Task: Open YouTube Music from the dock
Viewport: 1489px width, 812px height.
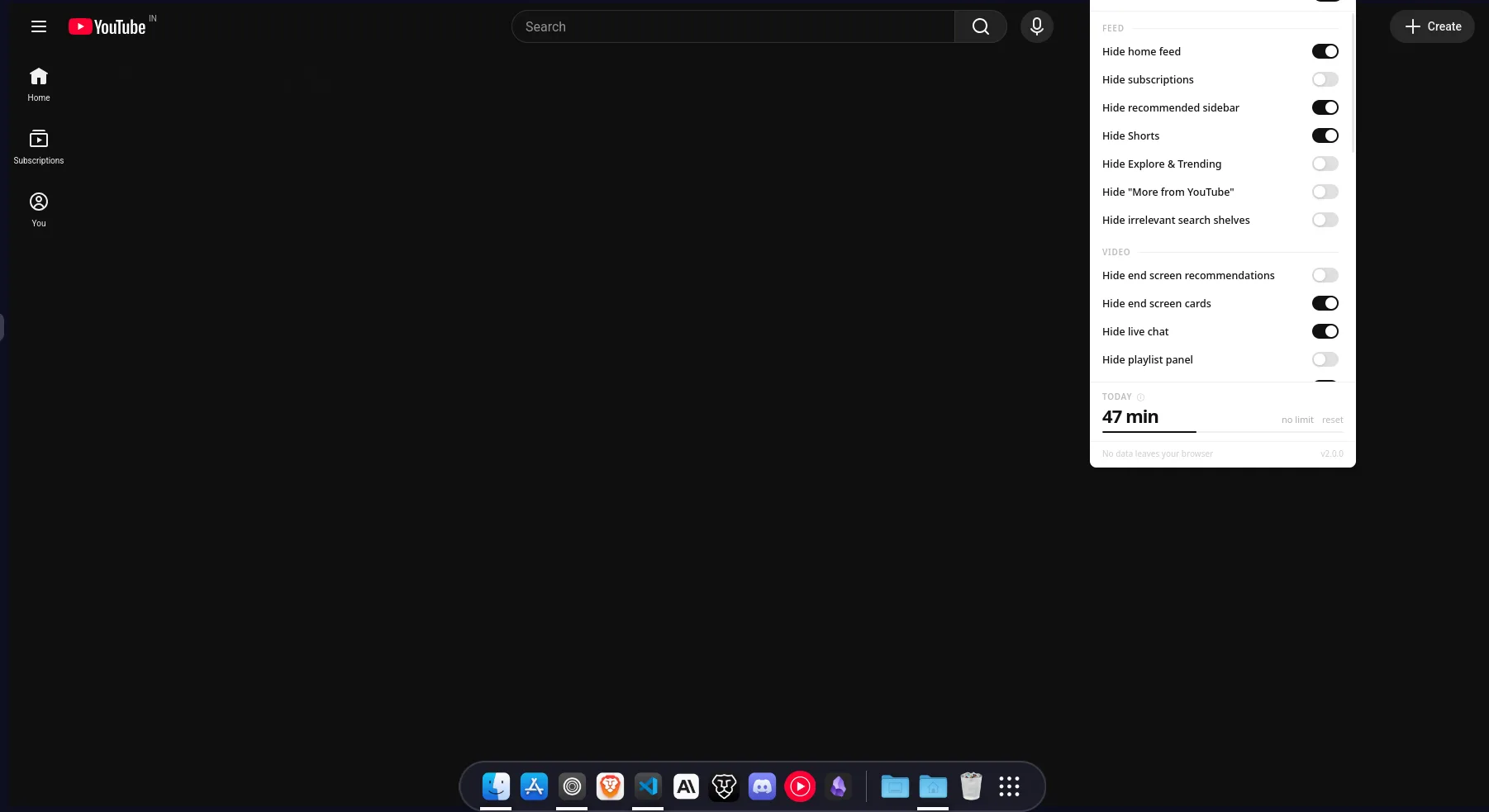Action: click(800, 786)
